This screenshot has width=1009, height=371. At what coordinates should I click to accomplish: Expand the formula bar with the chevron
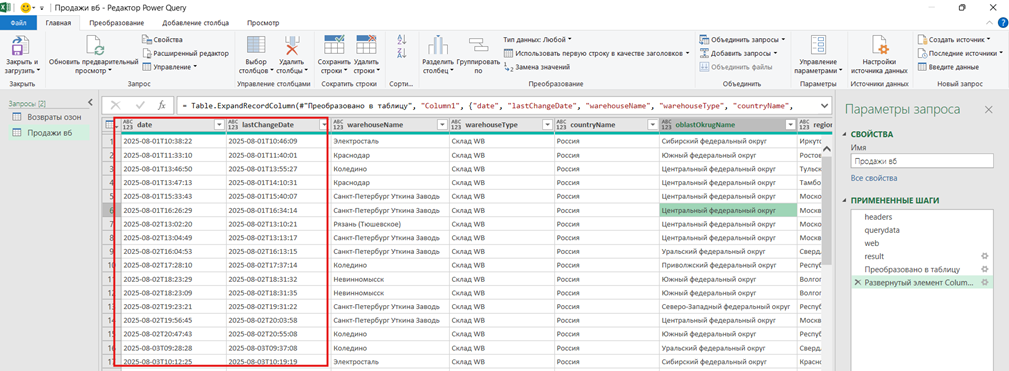824,105
